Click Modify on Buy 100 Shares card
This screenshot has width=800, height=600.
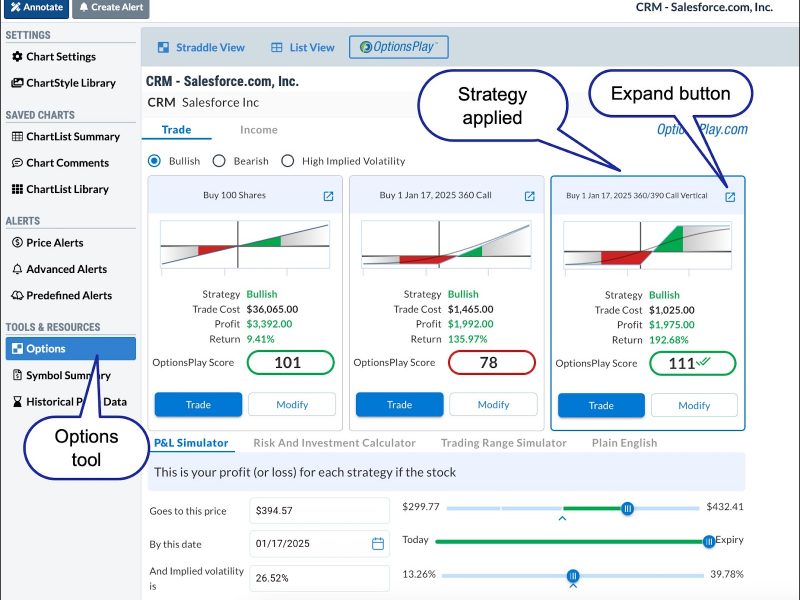[292, 405]
